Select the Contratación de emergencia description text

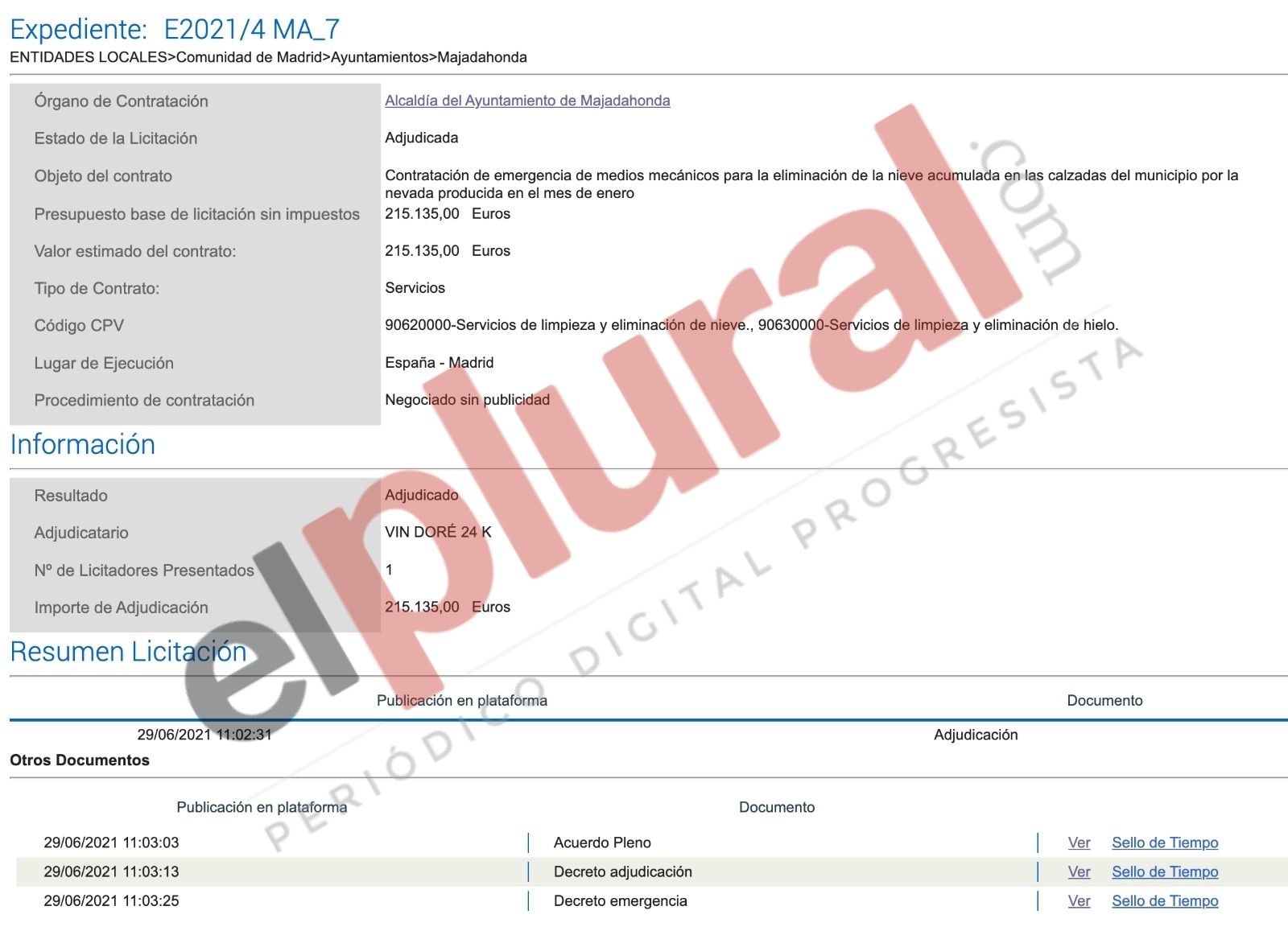811,183
